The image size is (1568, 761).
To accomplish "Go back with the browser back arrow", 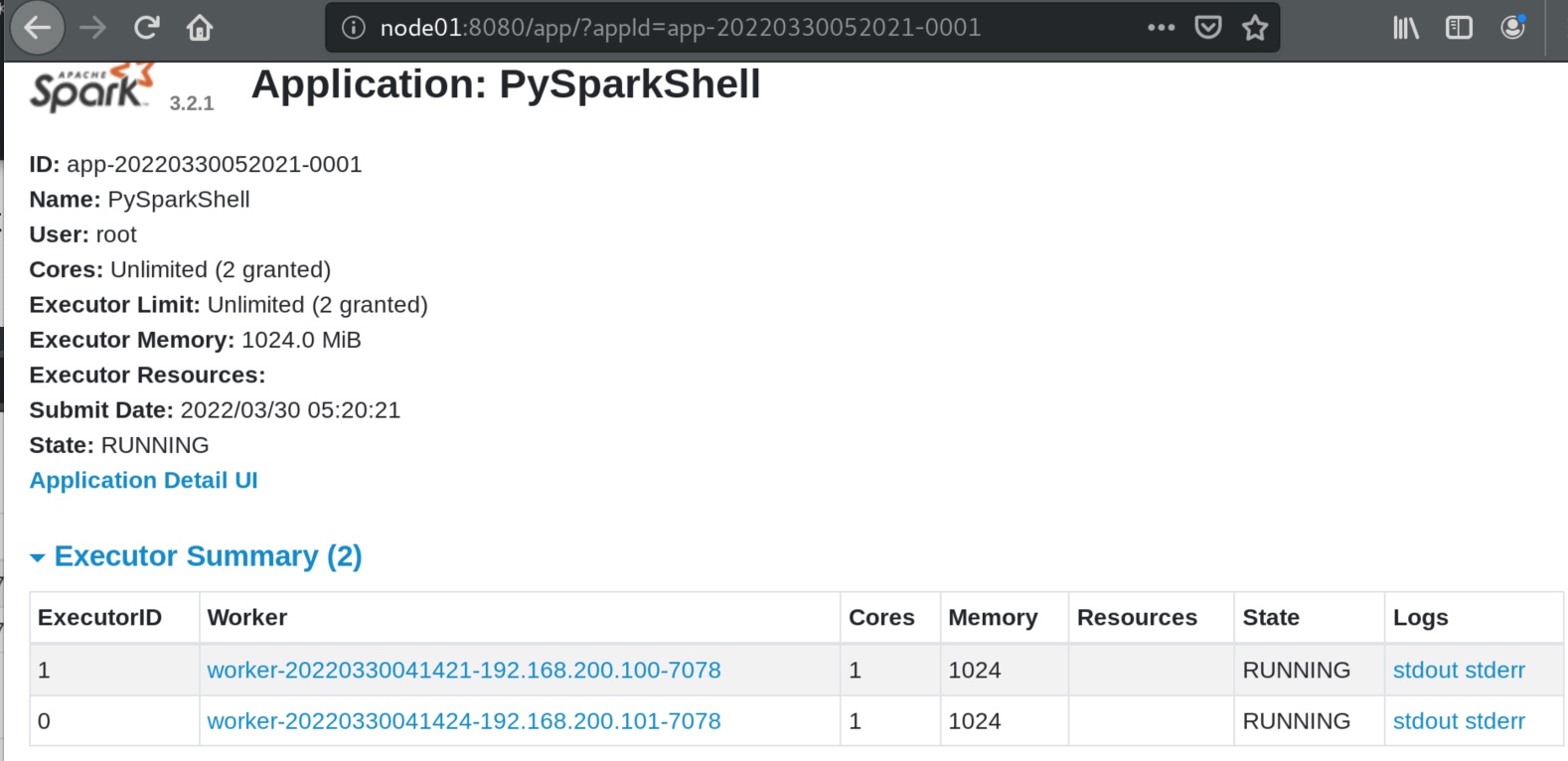I will point(38,28).
